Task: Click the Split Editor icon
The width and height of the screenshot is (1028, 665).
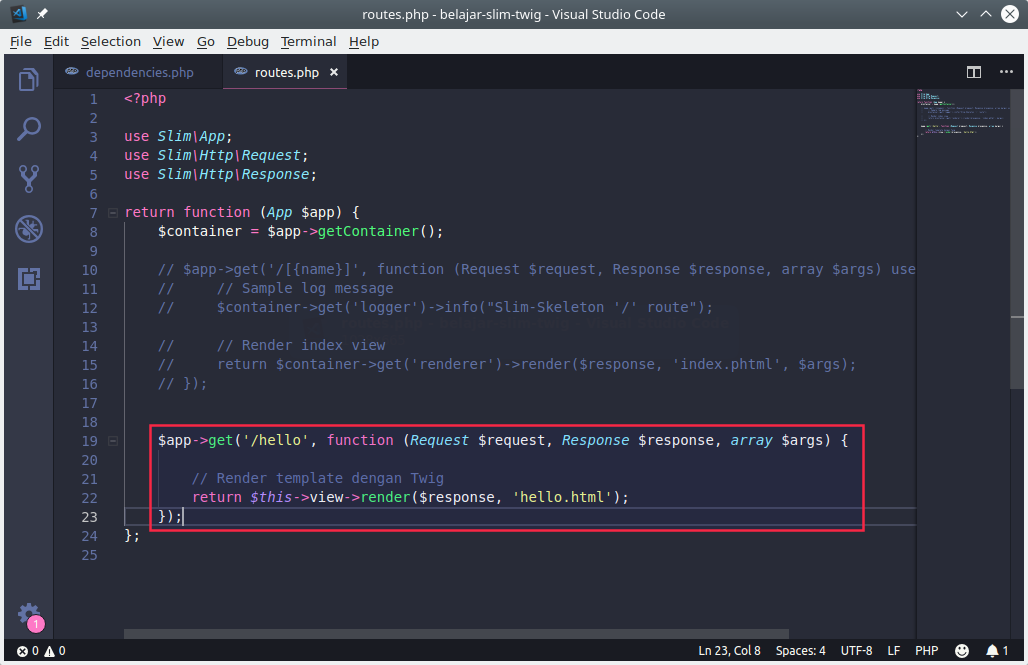Action: coord(973,72)
